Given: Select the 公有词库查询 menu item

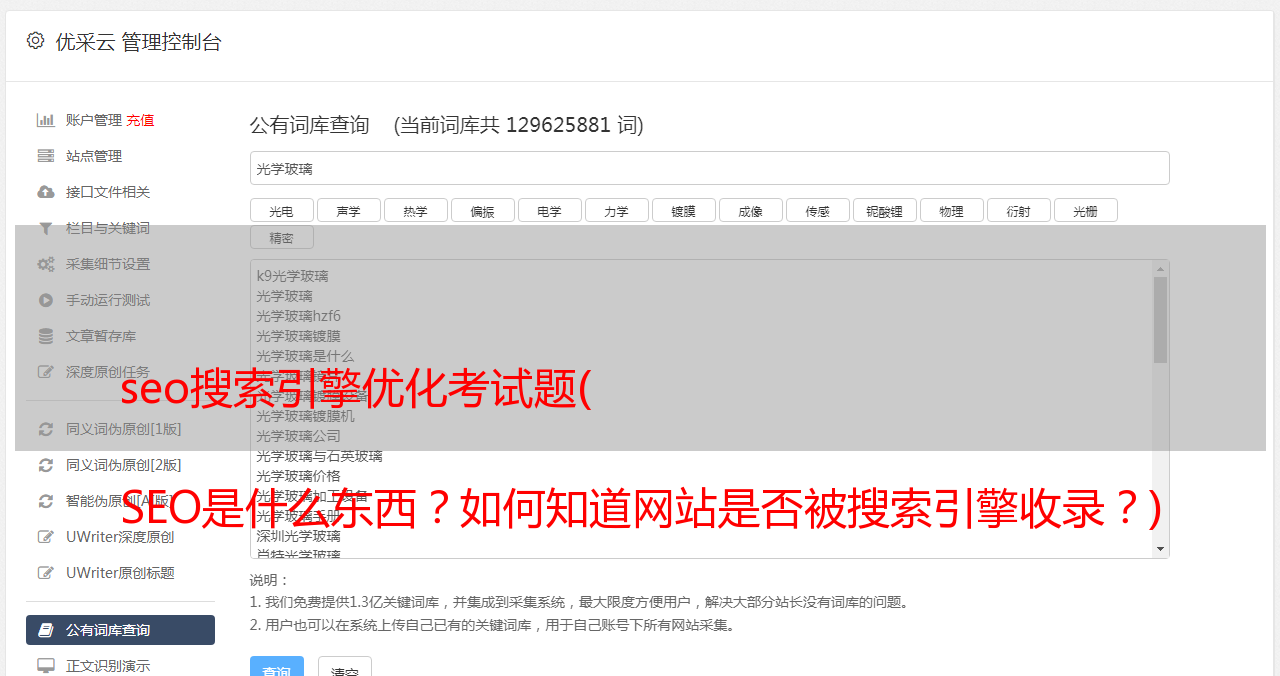Looking at the screenshot, I should tap(120, 630).
